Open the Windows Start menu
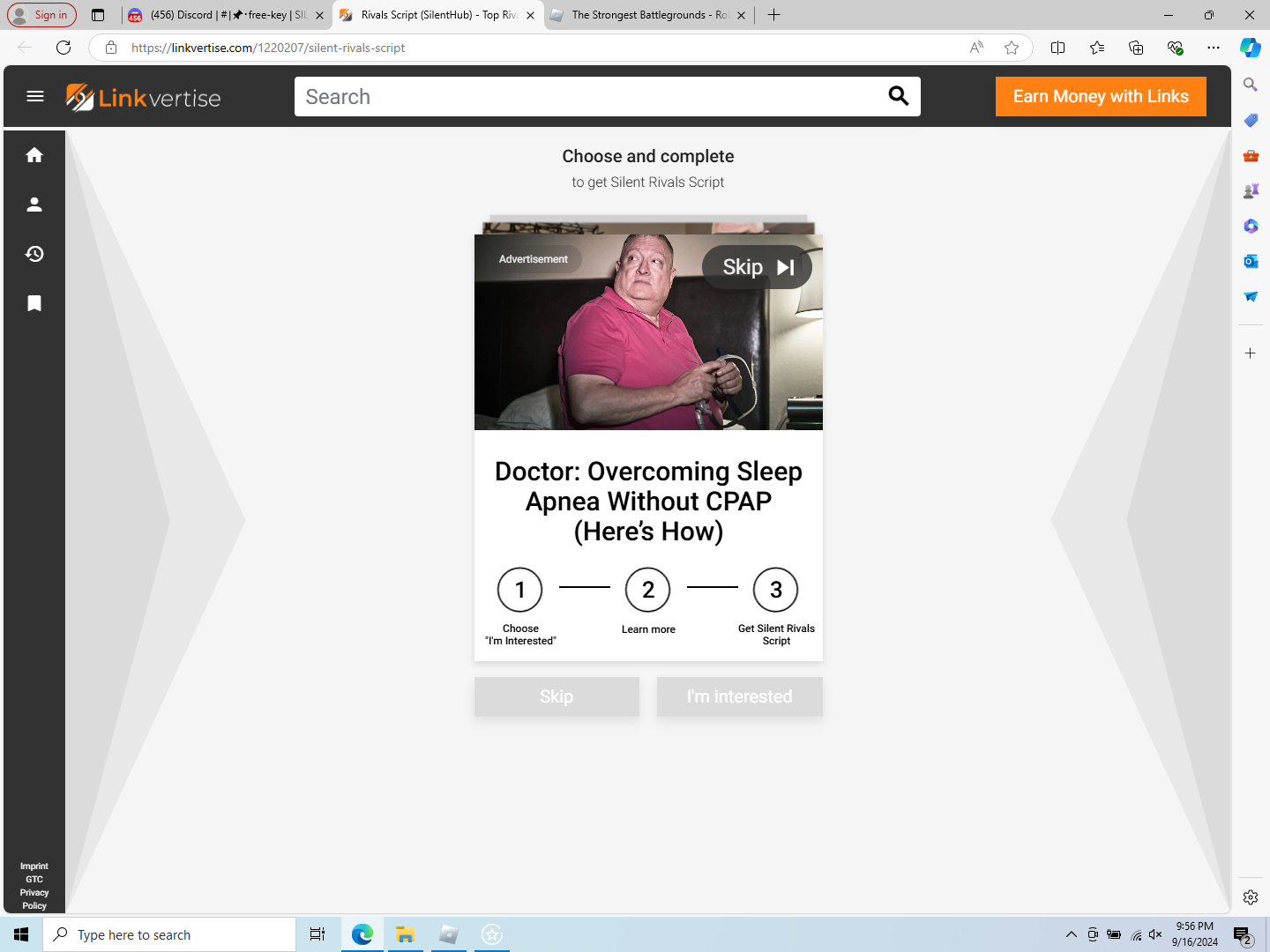Image resolution: width=1270 pixels, height=952 pixels. (x=21, y=934)
